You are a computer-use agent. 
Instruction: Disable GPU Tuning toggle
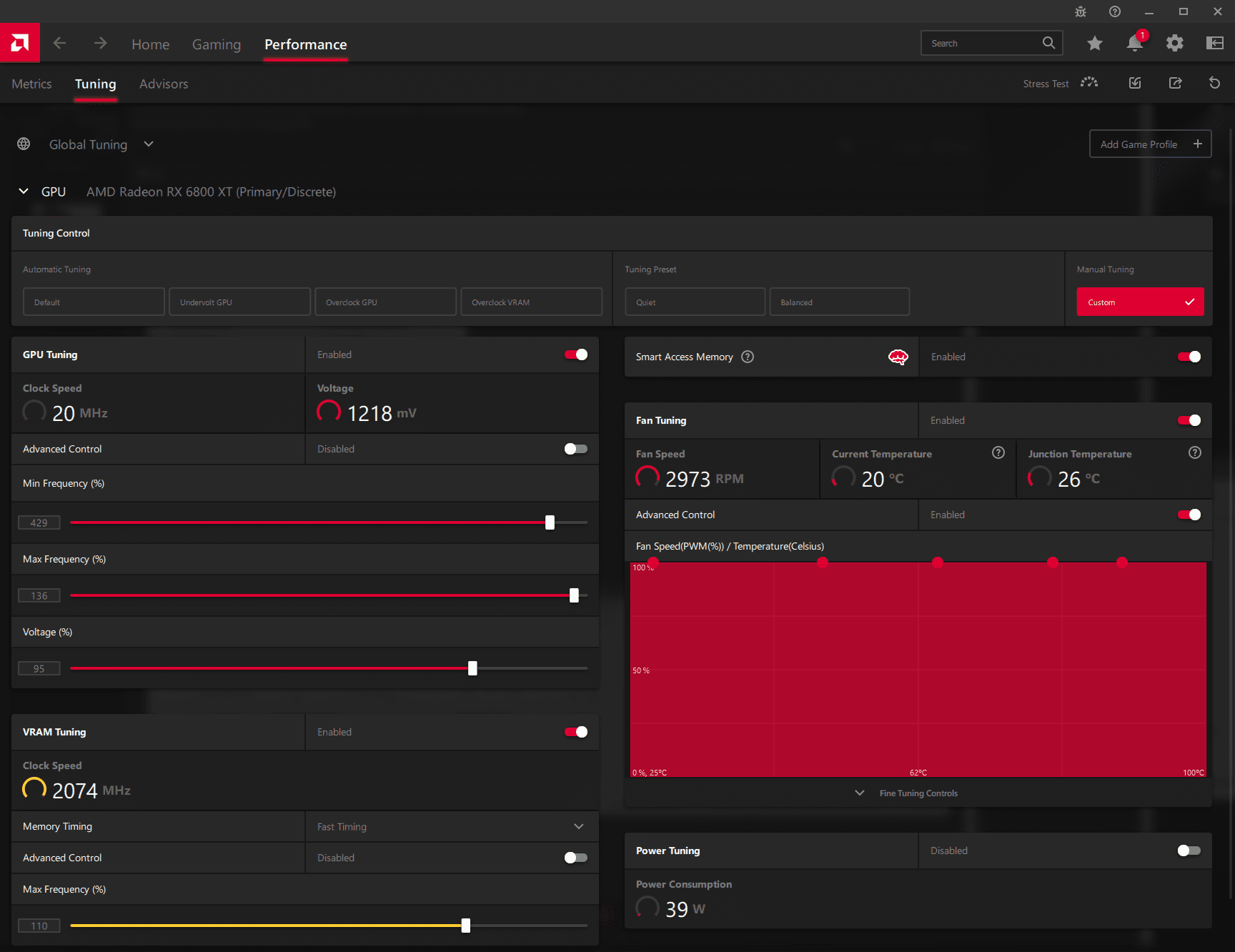(x=576, y=354)
